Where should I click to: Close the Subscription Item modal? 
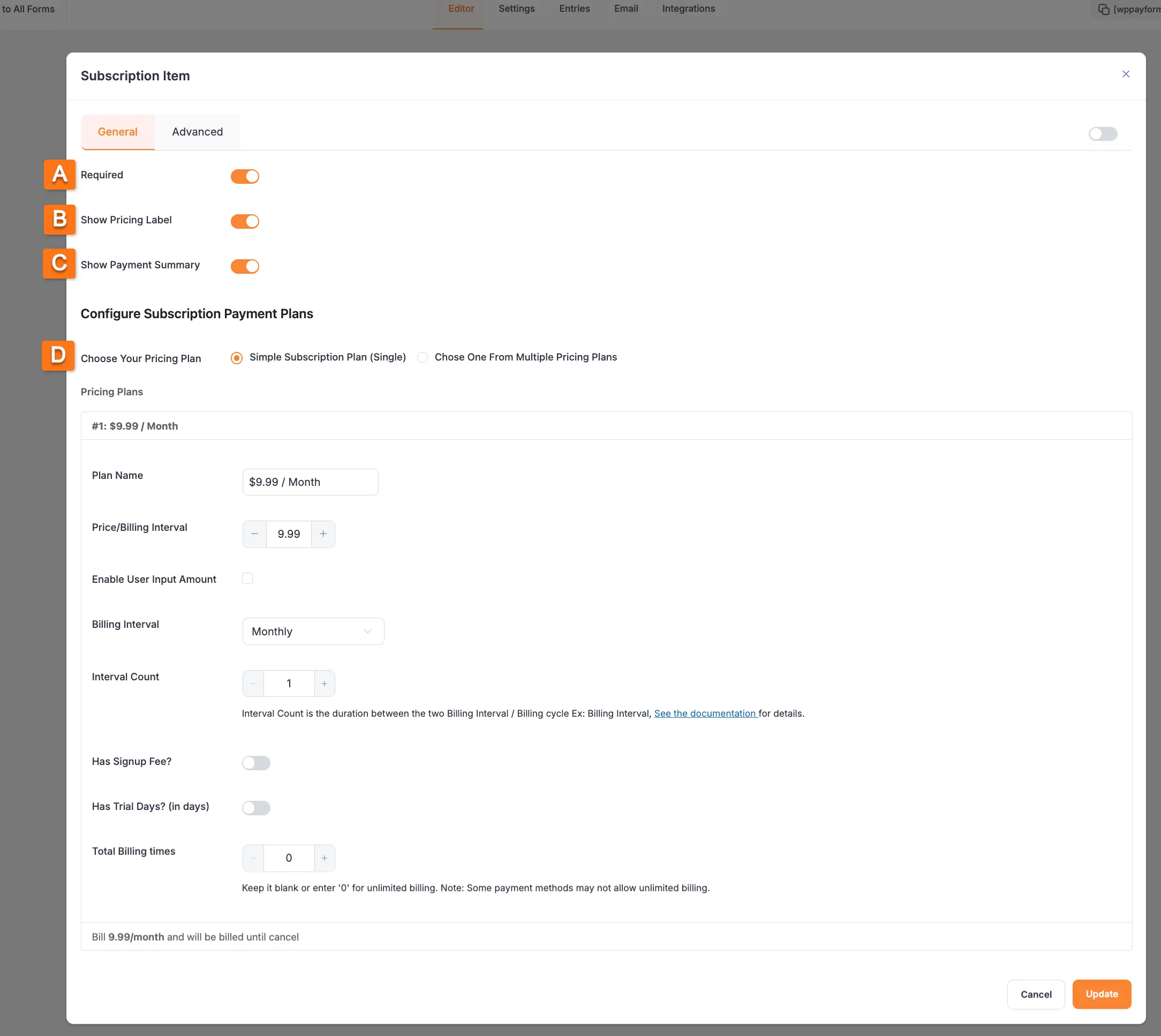point(1126,74)
